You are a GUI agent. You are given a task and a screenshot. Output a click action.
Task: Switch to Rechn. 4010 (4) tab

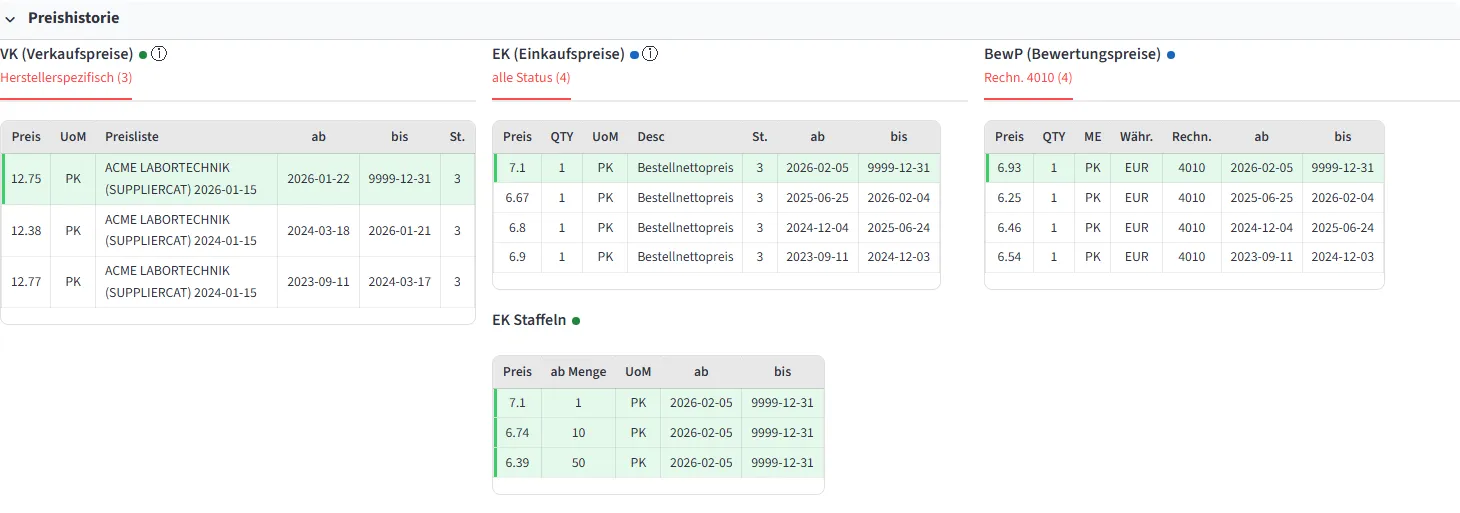pyautogui.click(x=1028, y=77)
